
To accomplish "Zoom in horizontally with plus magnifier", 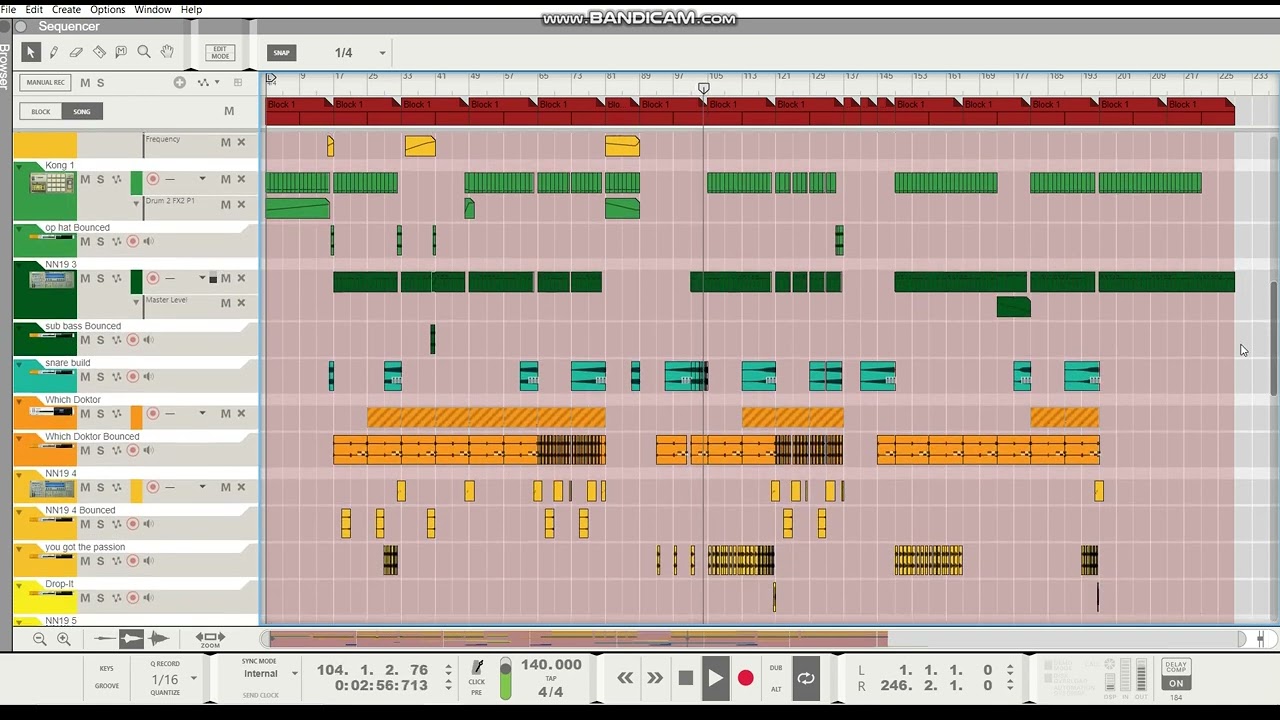I will point(63,639).
